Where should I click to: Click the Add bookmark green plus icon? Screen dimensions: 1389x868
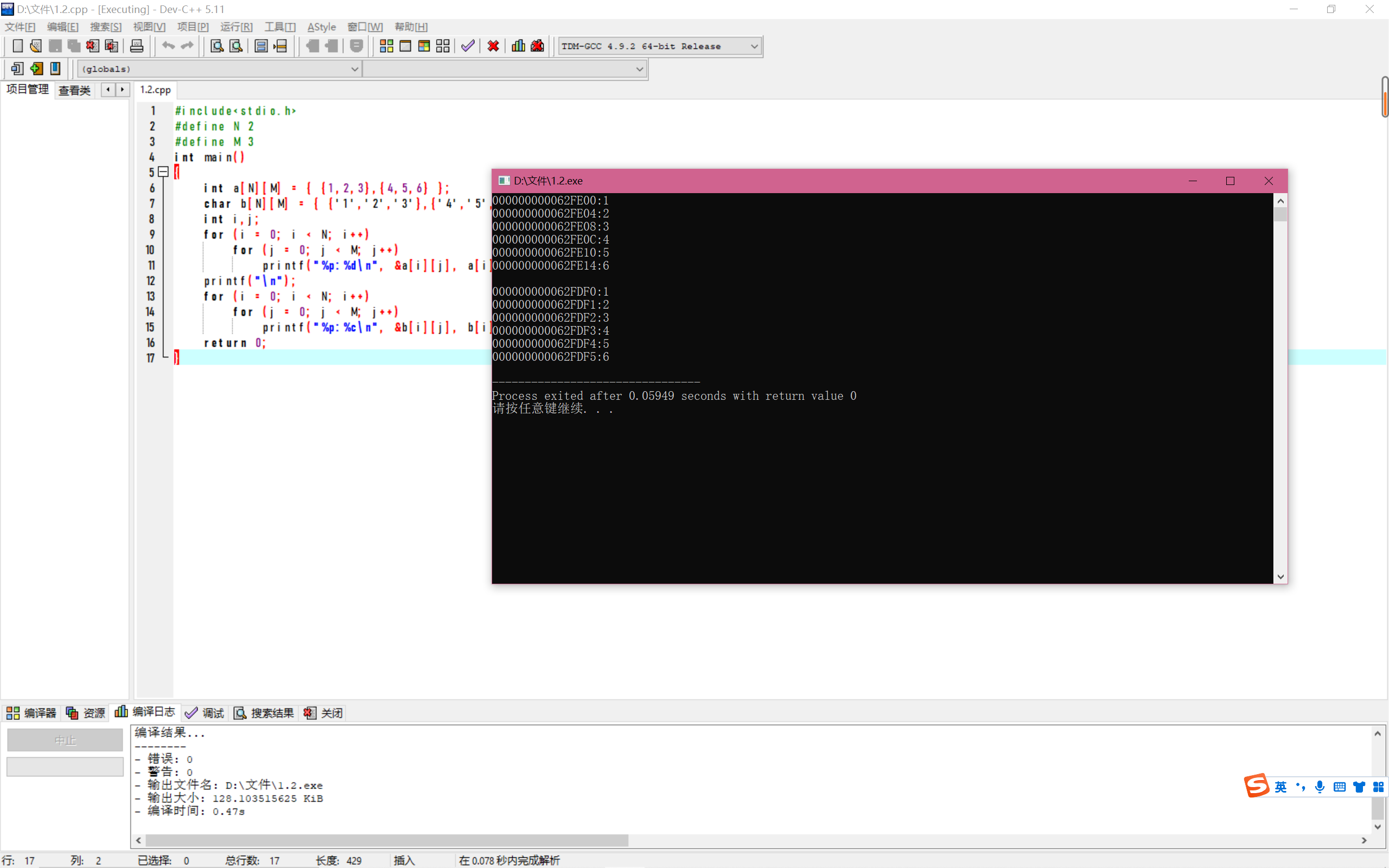tap(36, 69)
